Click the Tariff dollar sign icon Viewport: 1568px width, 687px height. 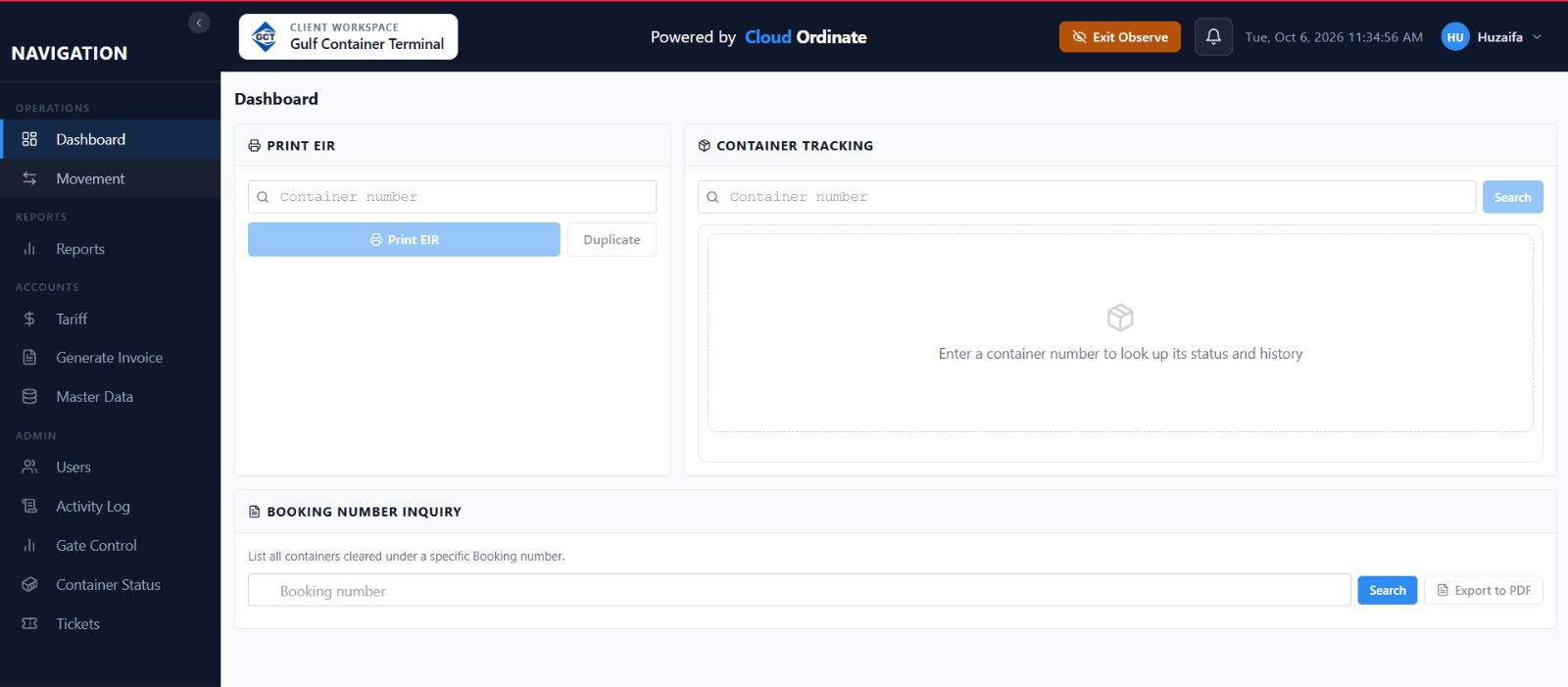click(29, 319)
